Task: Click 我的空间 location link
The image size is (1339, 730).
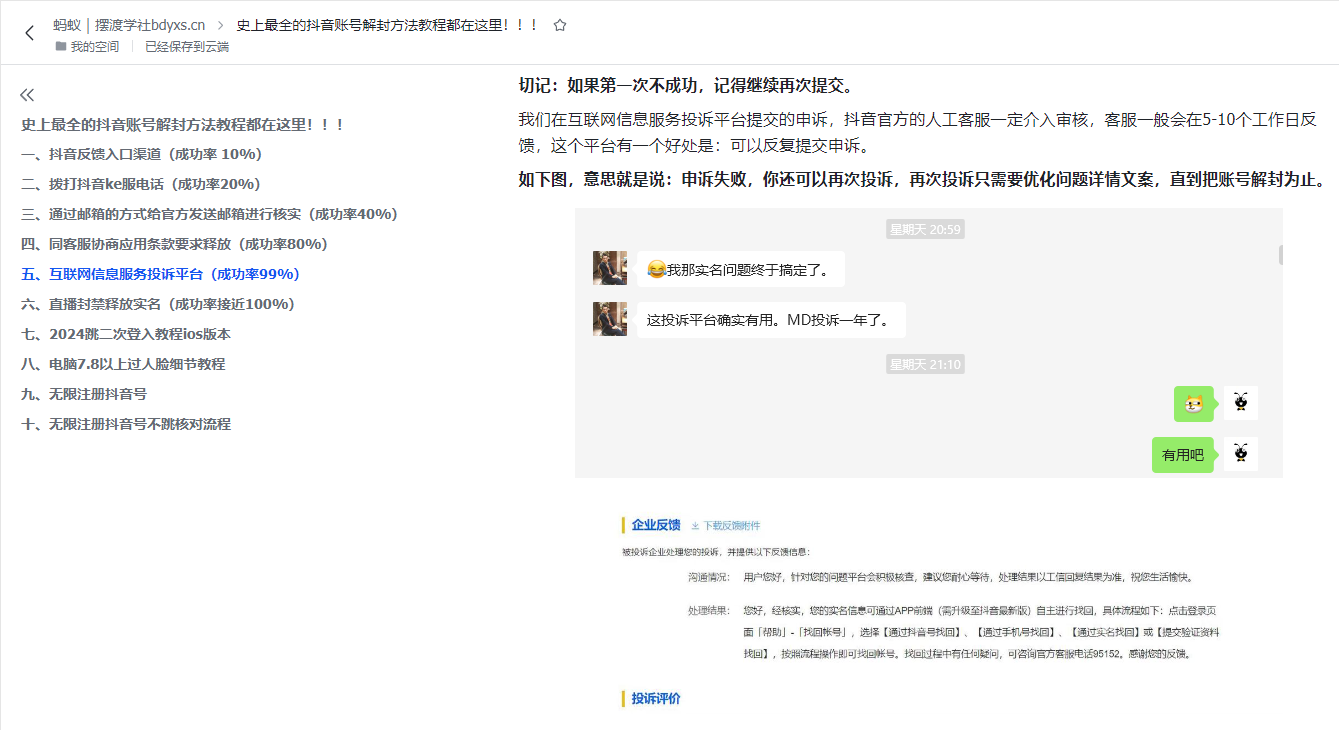Action: (95, 46)
